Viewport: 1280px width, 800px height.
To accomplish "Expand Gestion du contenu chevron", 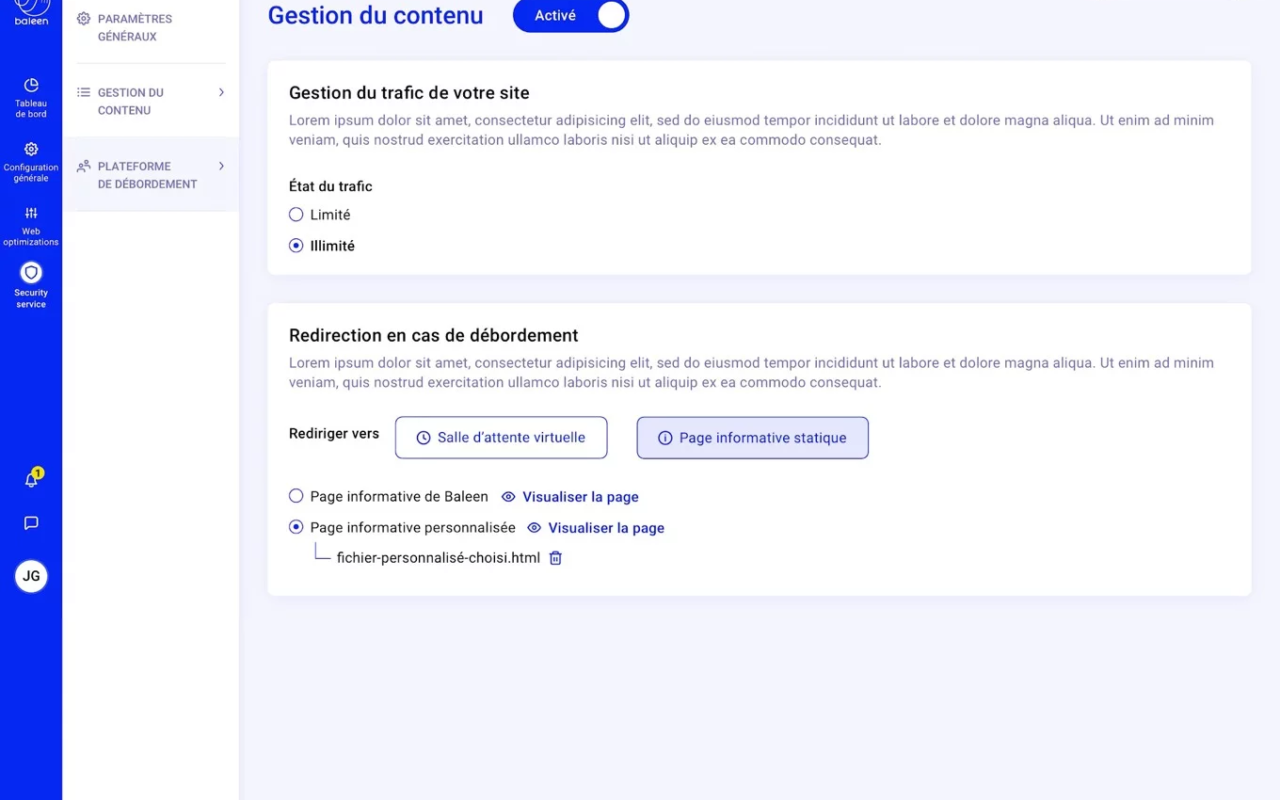I will click(x=221, y=92).
